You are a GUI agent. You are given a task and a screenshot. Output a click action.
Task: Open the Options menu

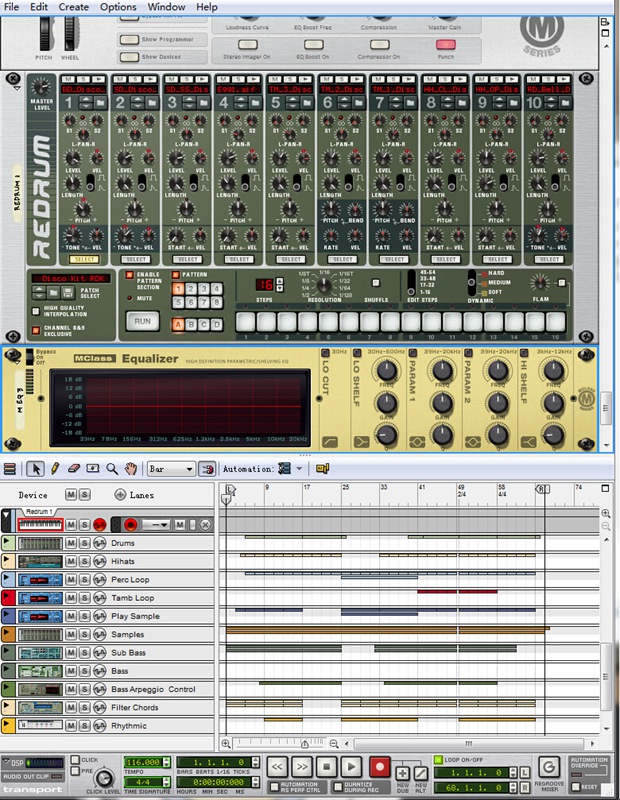[x=118, y=7]
